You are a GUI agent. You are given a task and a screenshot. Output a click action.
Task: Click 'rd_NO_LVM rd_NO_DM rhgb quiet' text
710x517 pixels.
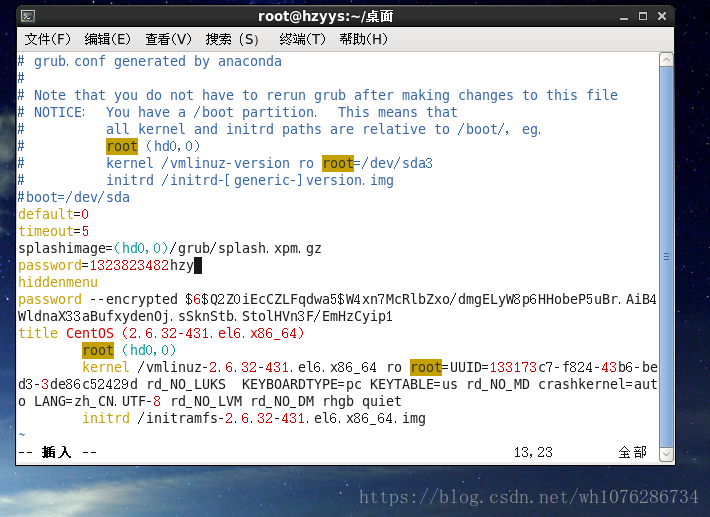coord(286,402)
